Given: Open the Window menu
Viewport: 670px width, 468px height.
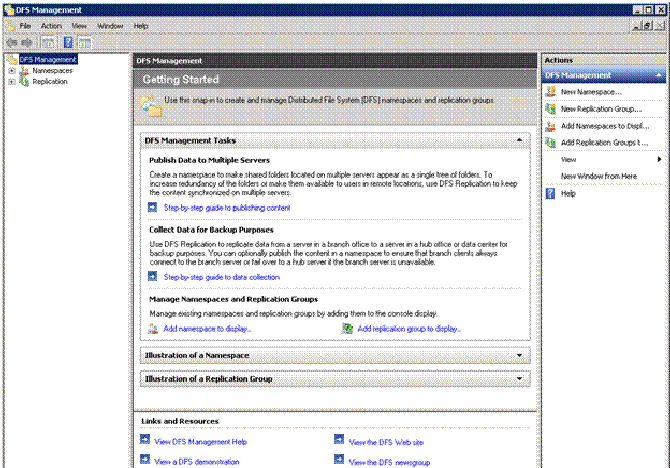Looking at the screenshot, I should coord(110,26).
